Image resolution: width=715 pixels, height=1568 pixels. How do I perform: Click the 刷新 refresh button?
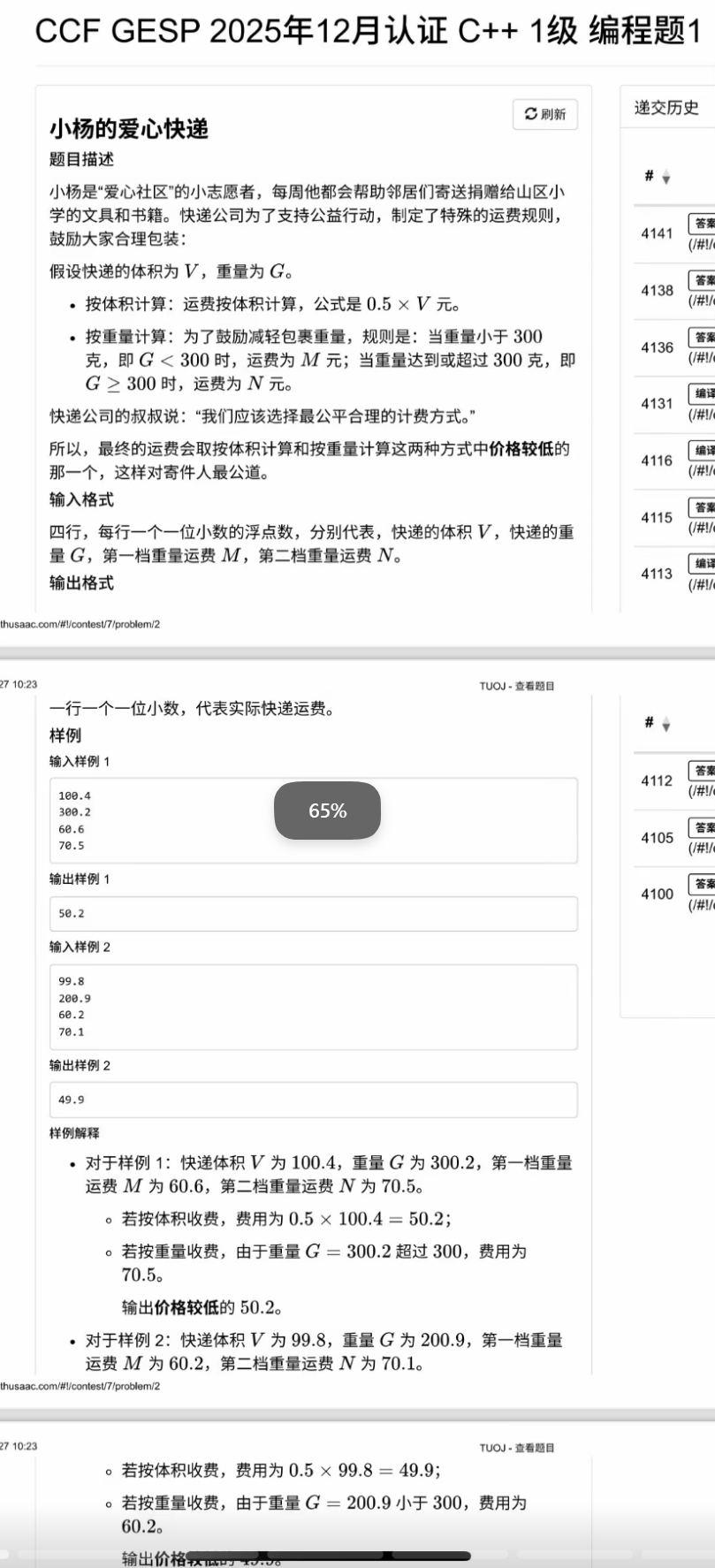544,114
